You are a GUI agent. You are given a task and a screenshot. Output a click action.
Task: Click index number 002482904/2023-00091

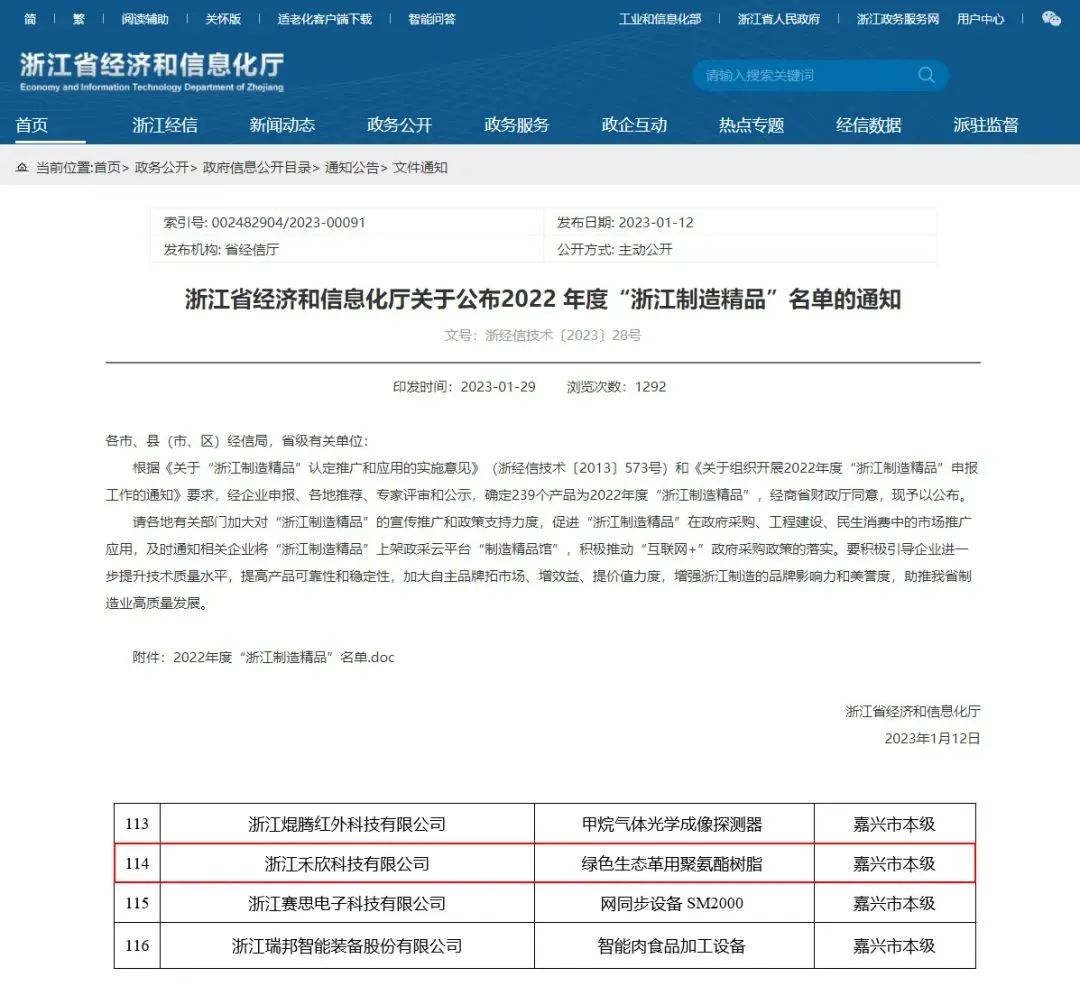(x=289, y=222)
